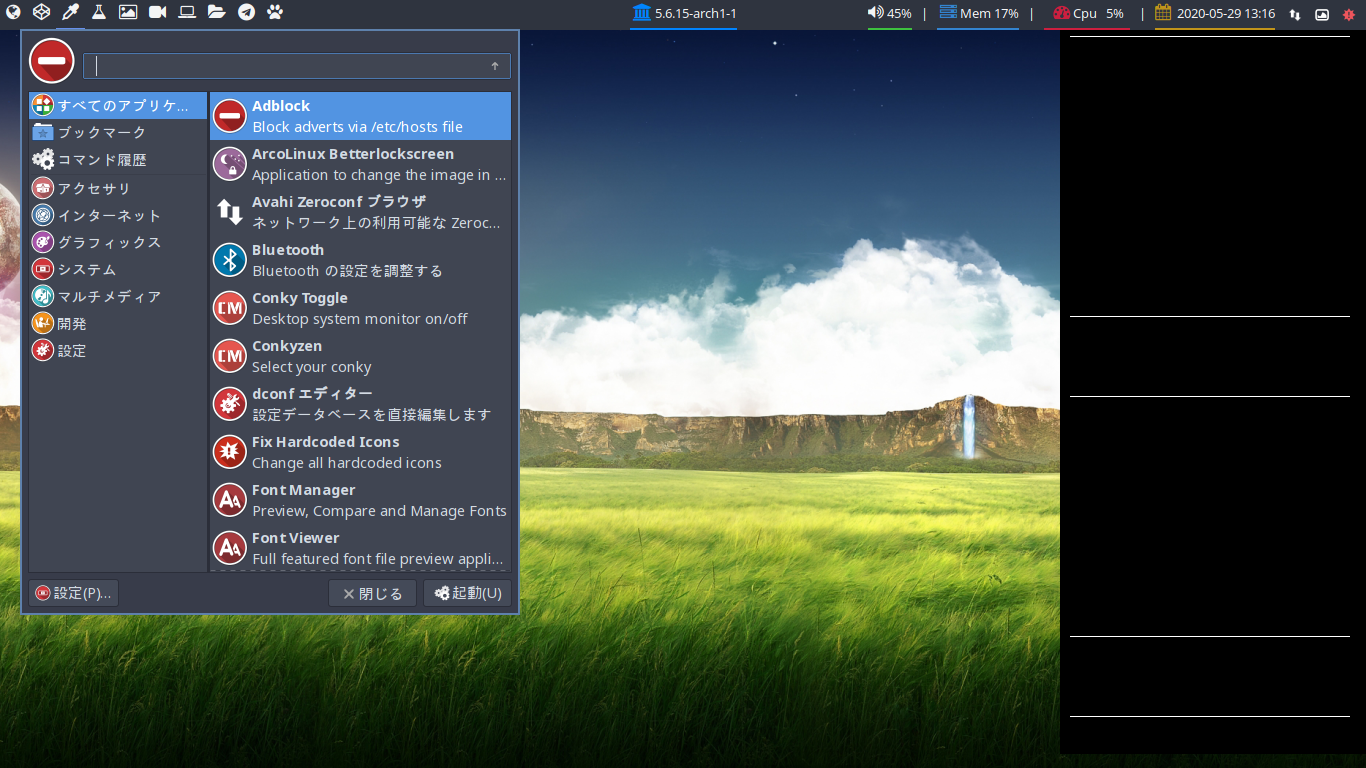Select マルチメディア category

(118, 296)
